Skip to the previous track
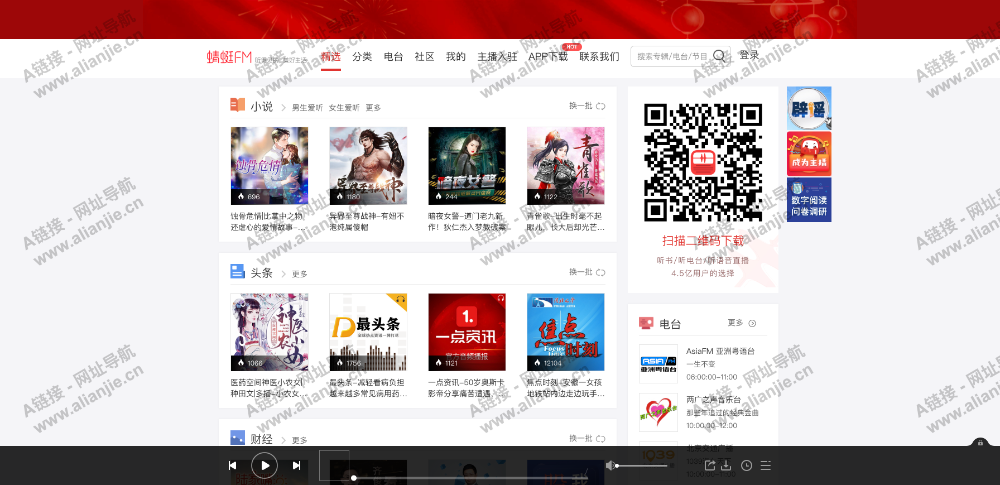This screenshot has height=485, width=1000. pyautogui.click(x=233, y=465)
